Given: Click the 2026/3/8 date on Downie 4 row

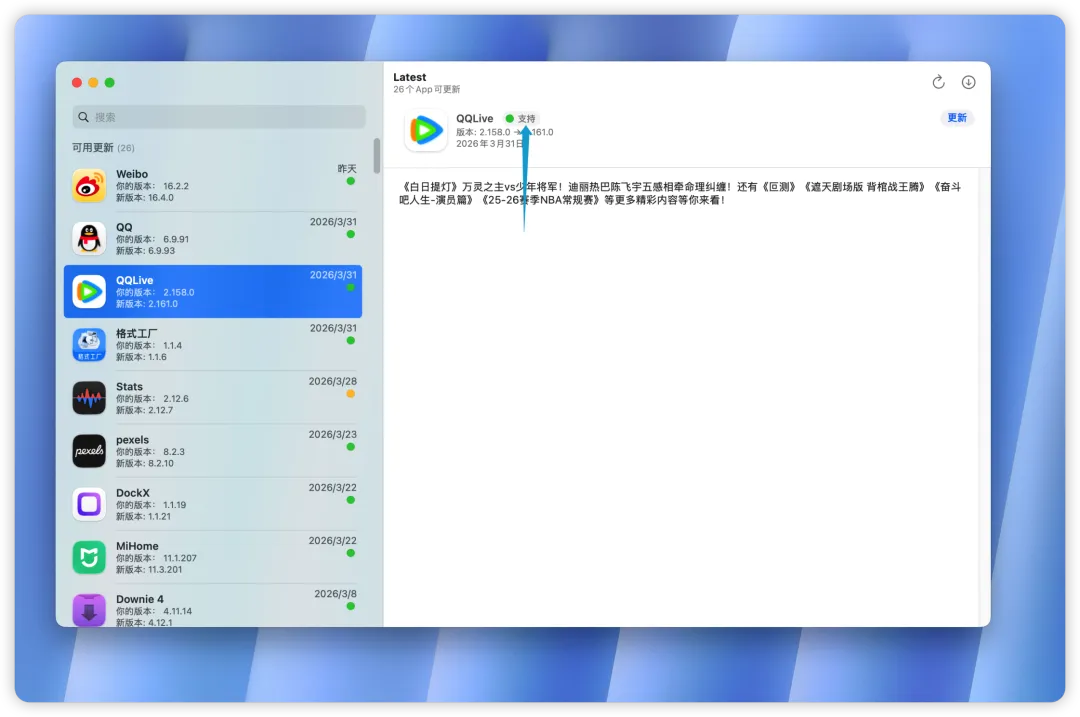Looking at the screenshot, I should (x=335, y=593).
